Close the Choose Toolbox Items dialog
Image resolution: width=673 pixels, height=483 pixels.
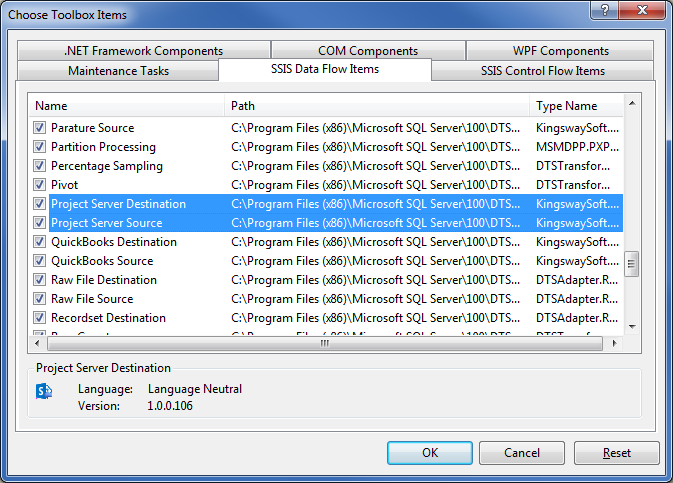click(x=642, y=10)
